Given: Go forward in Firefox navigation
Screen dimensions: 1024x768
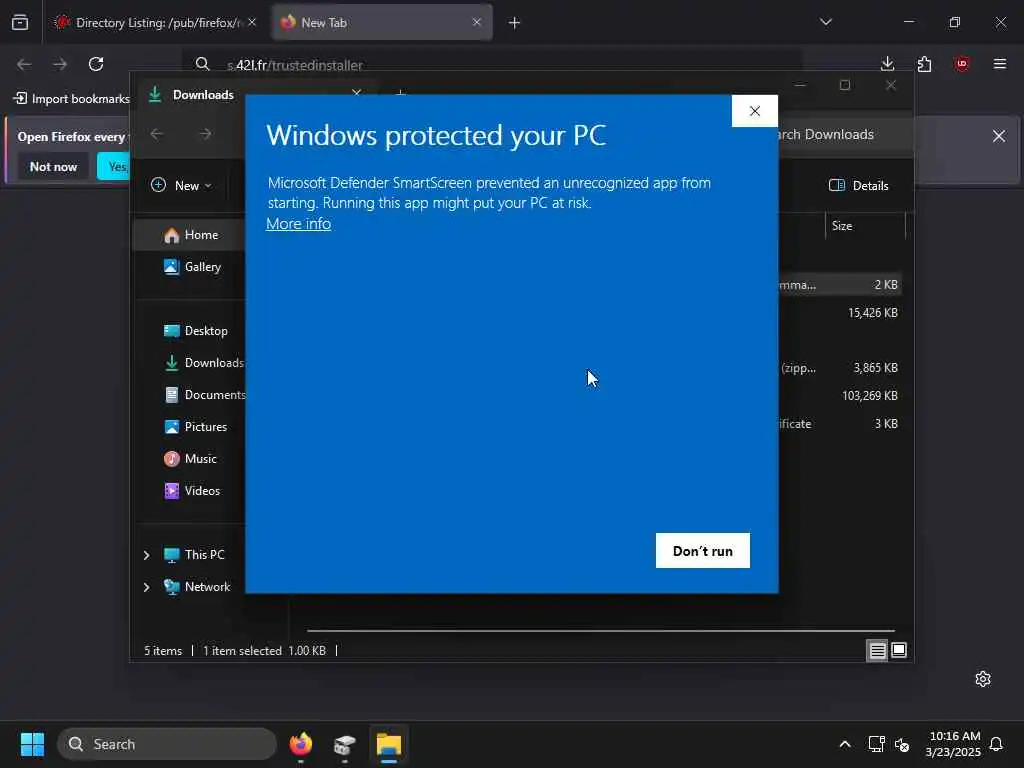Looking at the screenshot, I should [x=60, y=64].
